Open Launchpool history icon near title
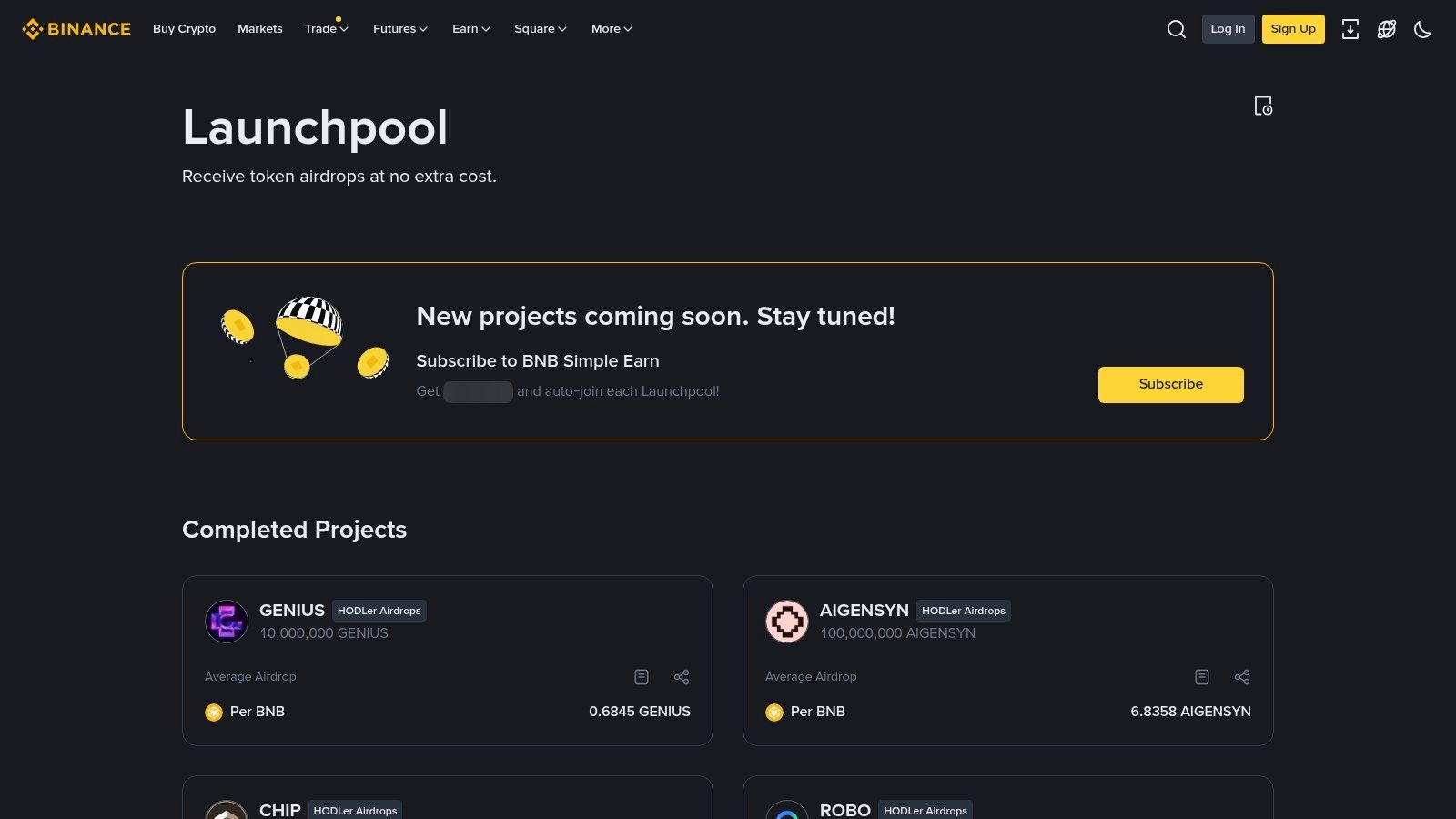Image resolution: width=1456 pixels, height=819 pixels. 1263,106
